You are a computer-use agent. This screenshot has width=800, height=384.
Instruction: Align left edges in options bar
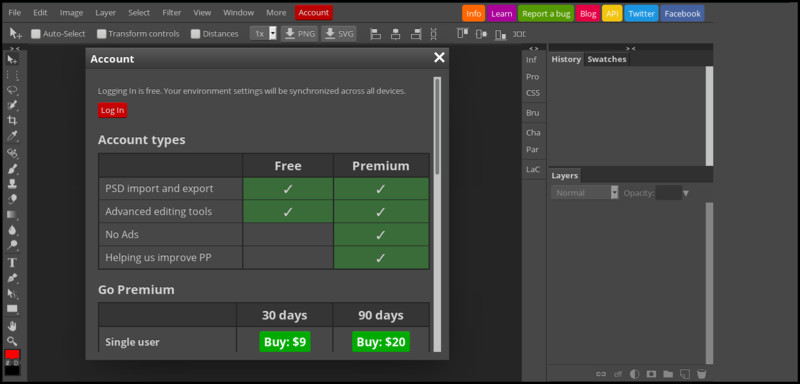click(x=376, y=34)
